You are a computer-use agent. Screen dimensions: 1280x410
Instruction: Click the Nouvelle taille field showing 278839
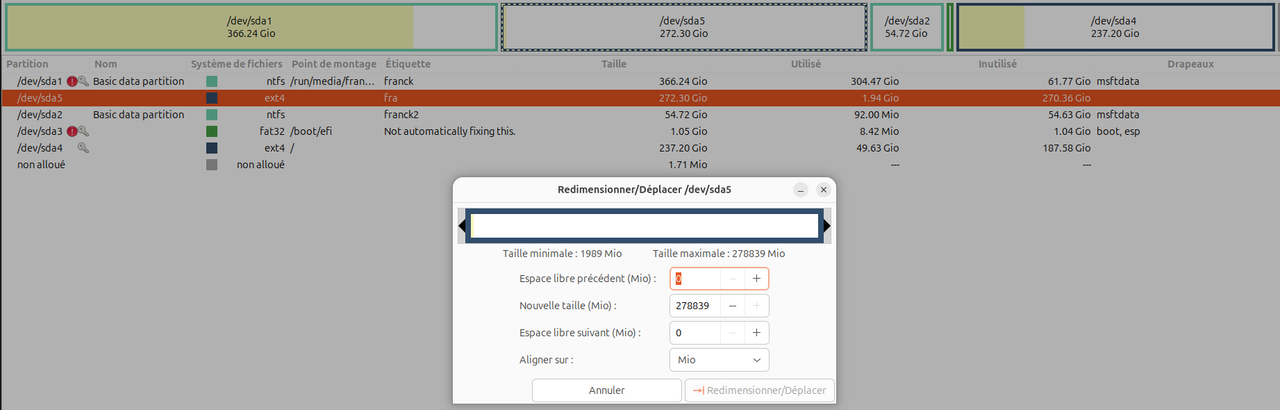(694, 306)
